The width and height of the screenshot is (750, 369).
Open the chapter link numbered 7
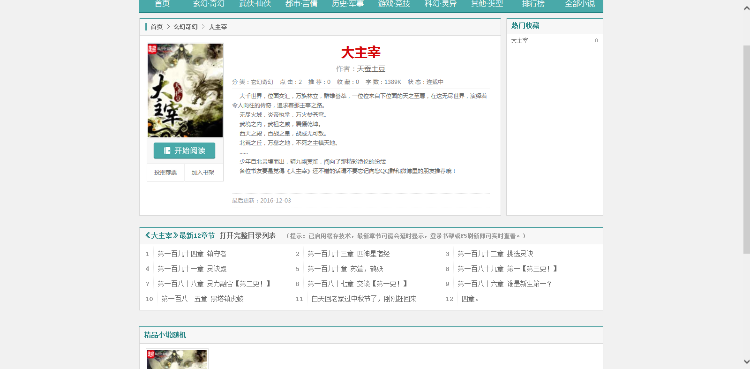click(214, 284)
